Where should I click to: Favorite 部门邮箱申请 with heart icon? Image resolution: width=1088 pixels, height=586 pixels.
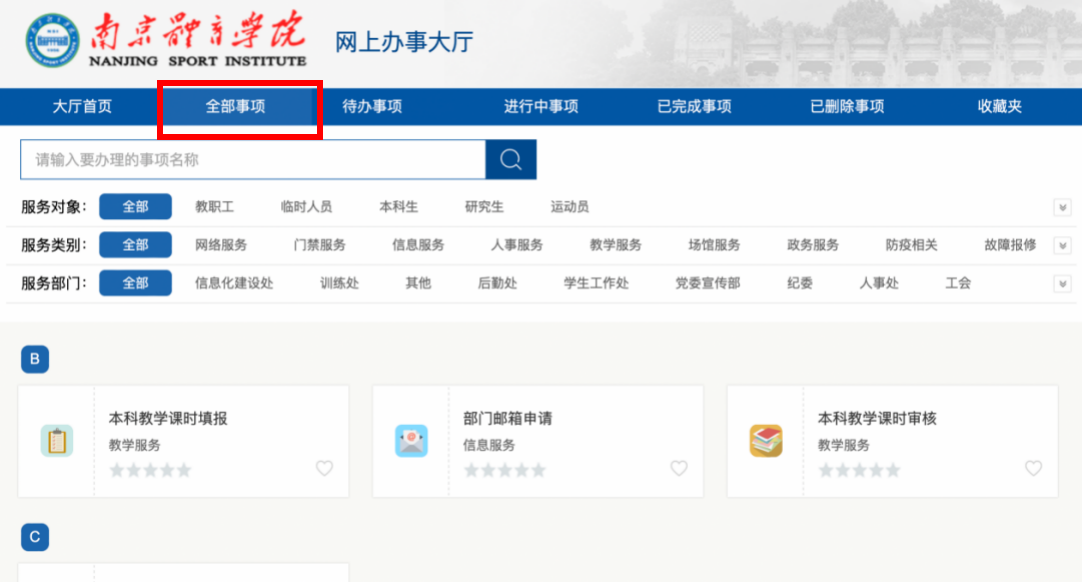(679, 468)
